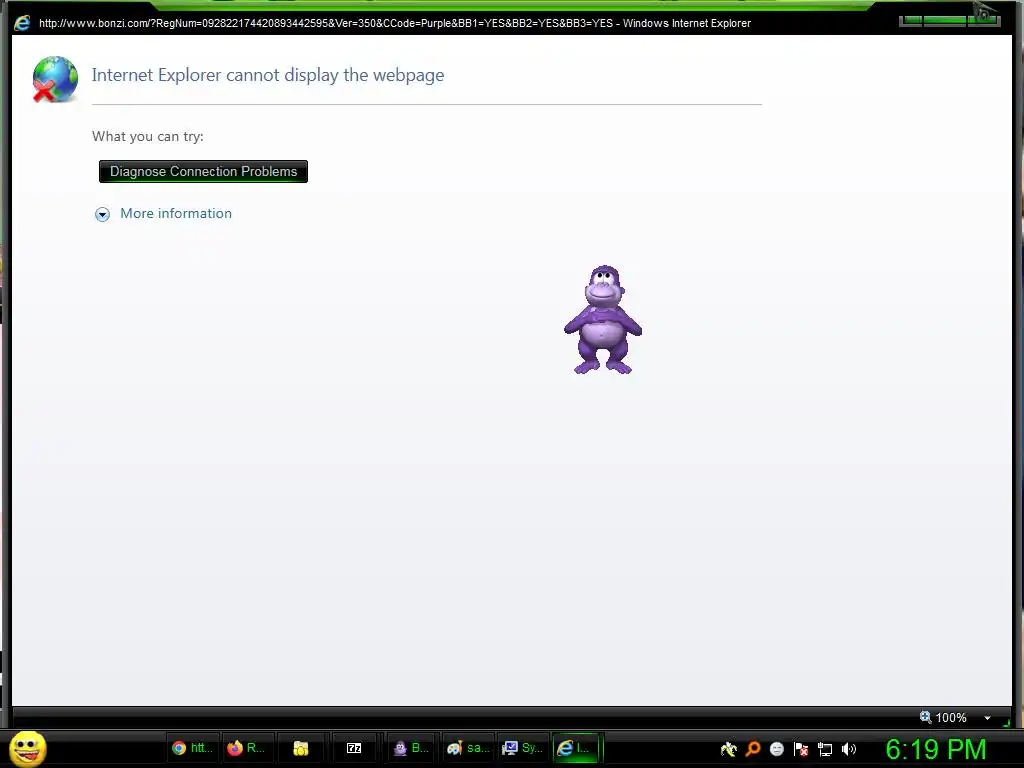This screenshot has height=768, width=1024.
Task: Click the globe error icon
Action: tap(55, 79)
